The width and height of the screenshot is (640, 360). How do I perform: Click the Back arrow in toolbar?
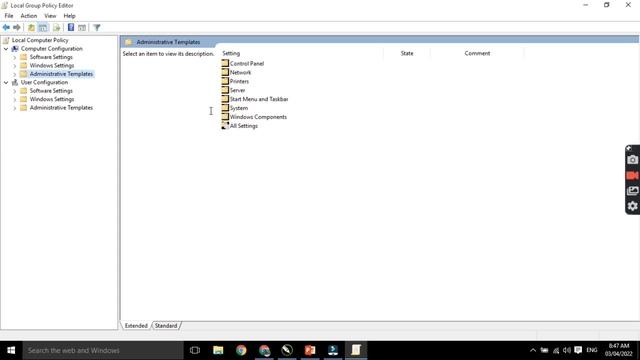pos(6,27)
